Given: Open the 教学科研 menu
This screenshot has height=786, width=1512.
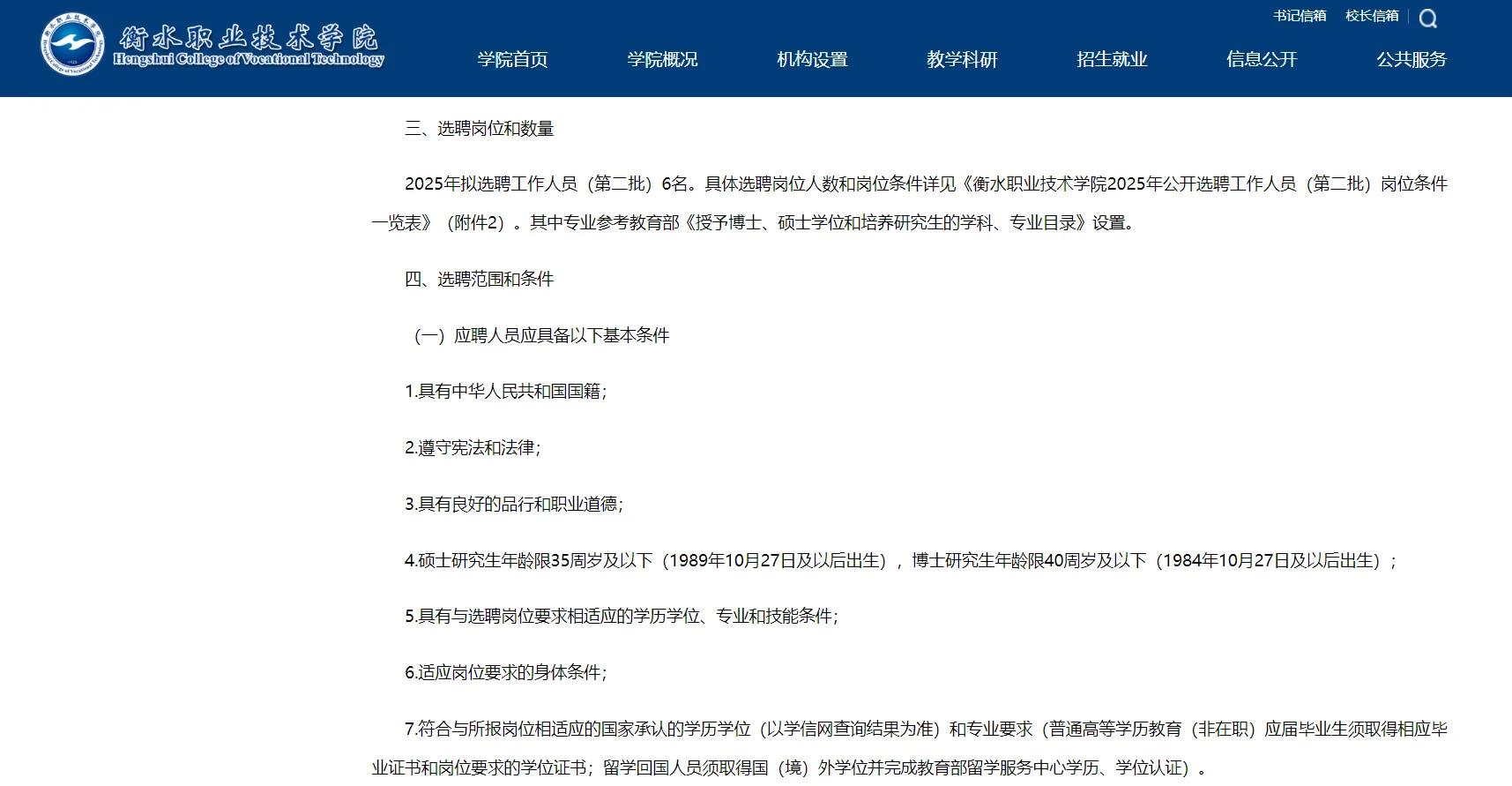Looking at the screenshot, I should pyautogui.click(x=962, y=59).
